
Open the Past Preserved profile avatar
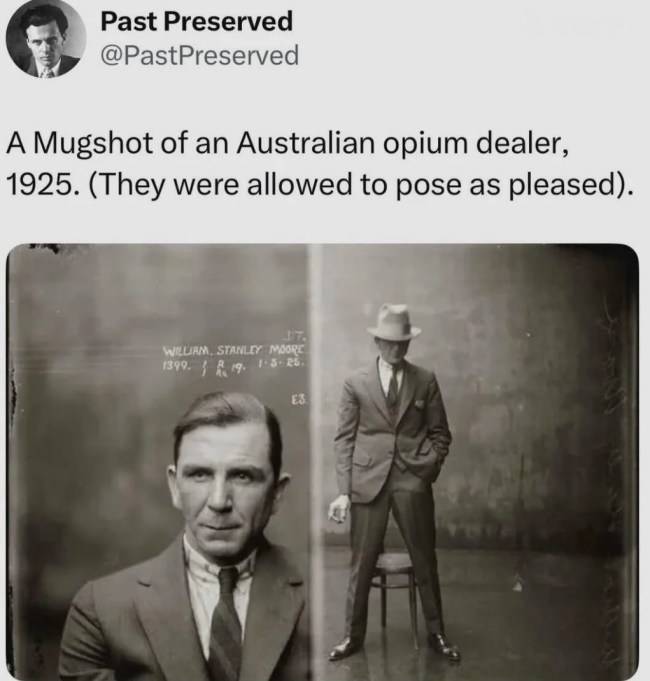tap(46, 38)
